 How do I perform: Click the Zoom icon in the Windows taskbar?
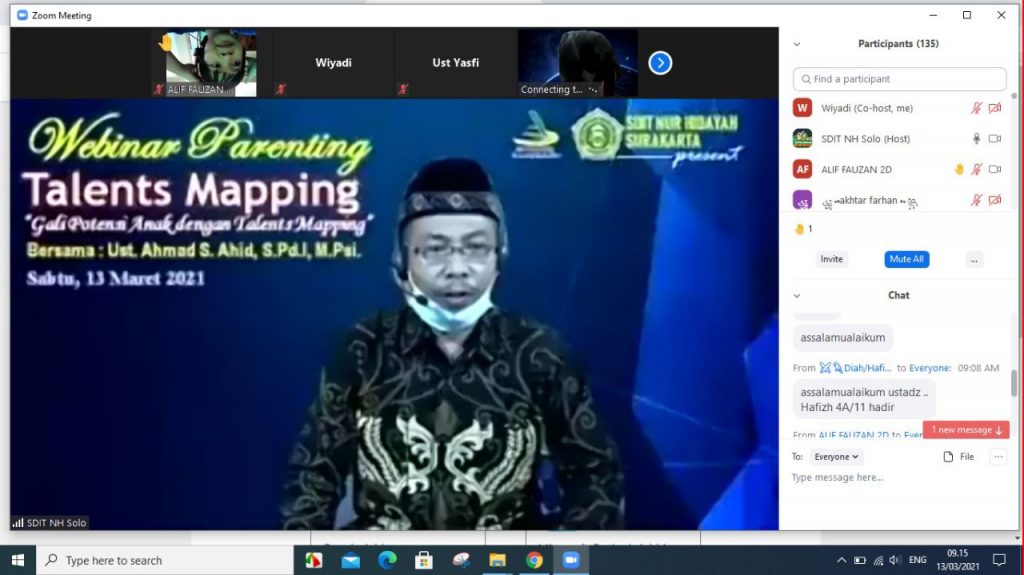571,560
